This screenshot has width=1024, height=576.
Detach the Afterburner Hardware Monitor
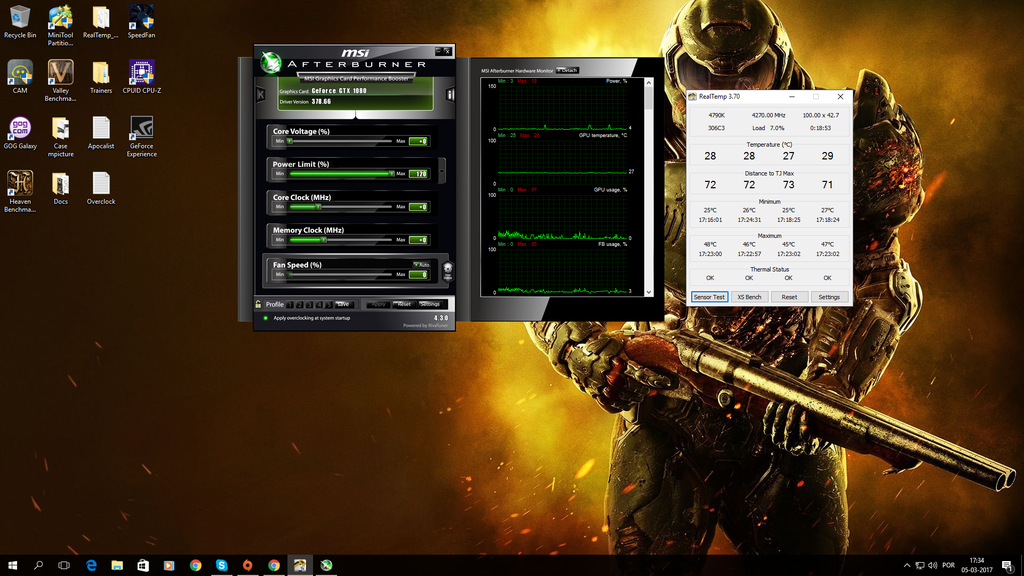pos(568,70)
